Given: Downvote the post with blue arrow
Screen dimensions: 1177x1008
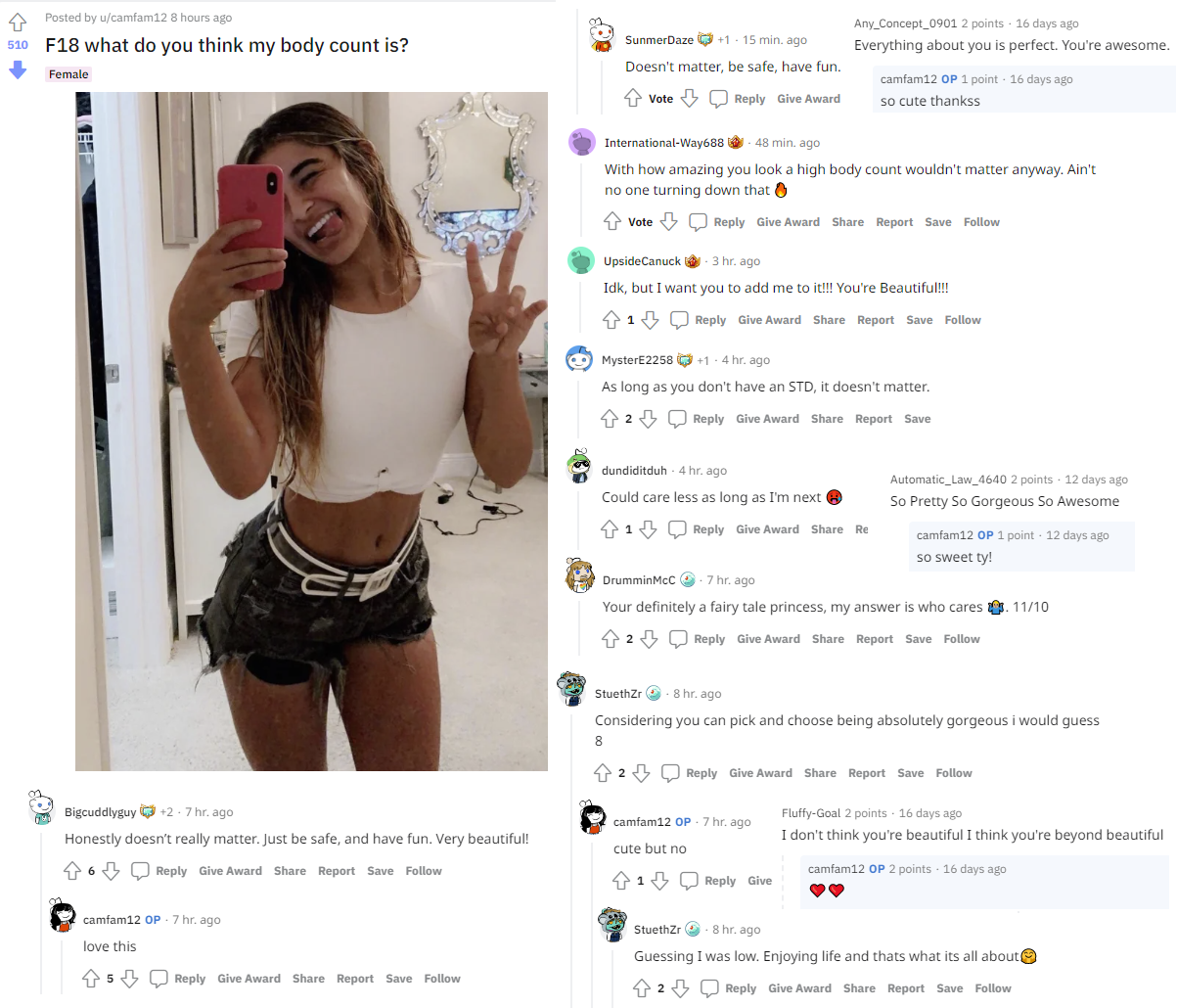Looking at the screenshot, I should 18,69.
